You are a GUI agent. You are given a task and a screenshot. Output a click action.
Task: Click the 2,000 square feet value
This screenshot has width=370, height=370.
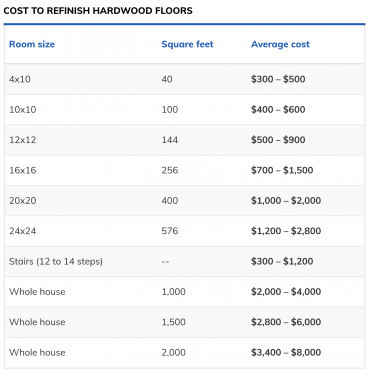click(x=173, y=352)
